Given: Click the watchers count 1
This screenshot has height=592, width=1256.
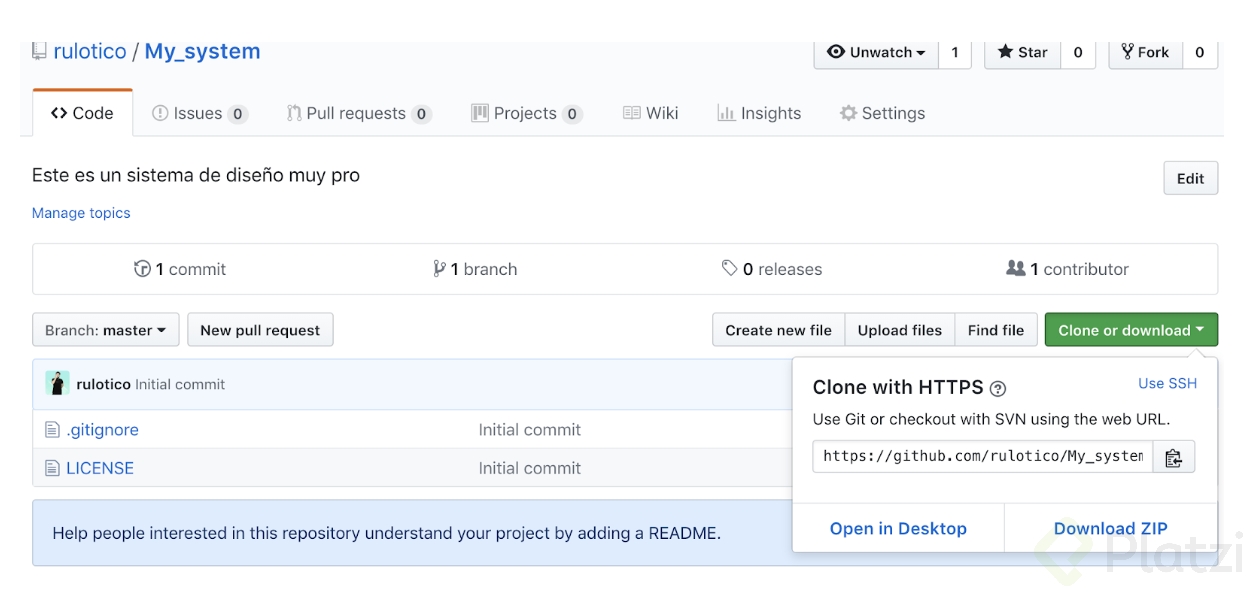Looking at the screenshot, I should tap(955, 52).
